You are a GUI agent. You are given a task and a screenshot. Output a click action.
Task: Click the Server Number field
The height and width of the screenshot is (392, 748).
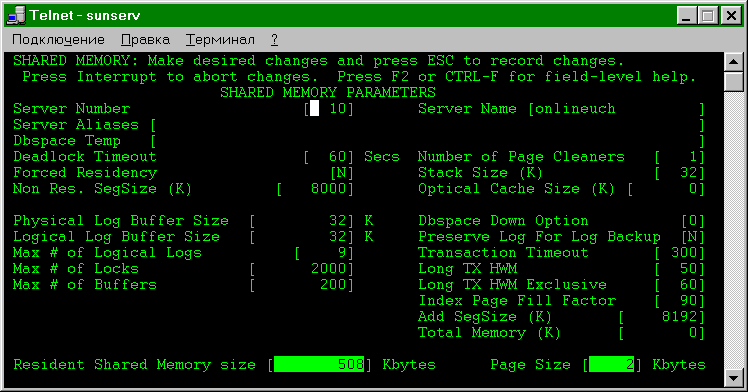pyautogui.click(x=329, y=109)
